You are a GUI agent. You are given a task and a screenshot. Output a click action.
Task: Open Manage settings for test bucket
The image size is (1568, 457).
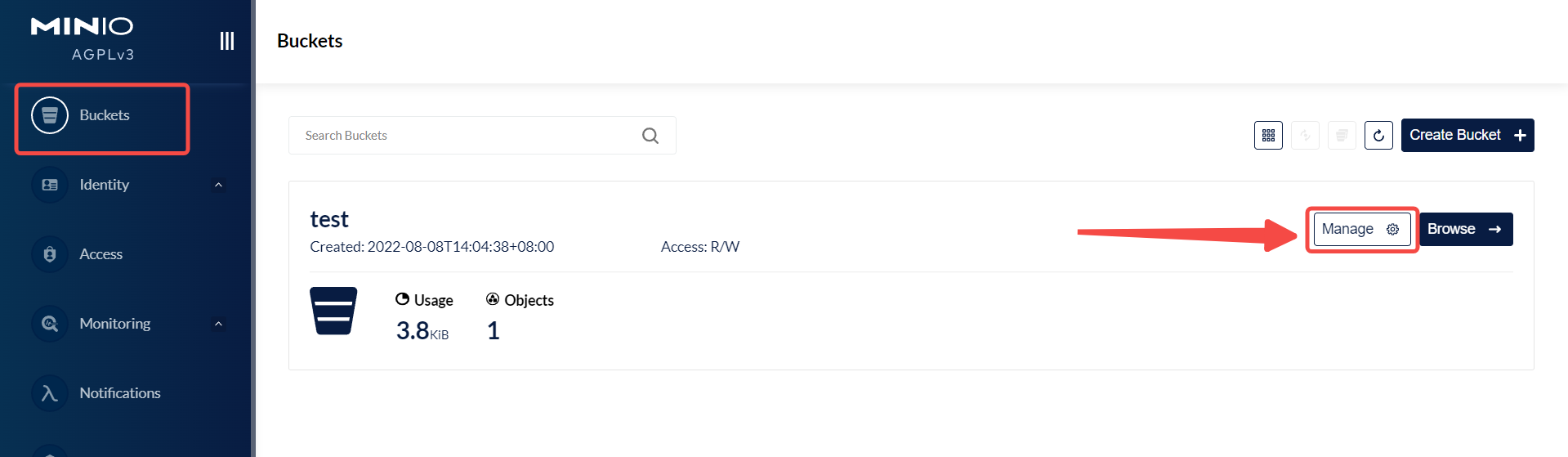(1362, 229)
